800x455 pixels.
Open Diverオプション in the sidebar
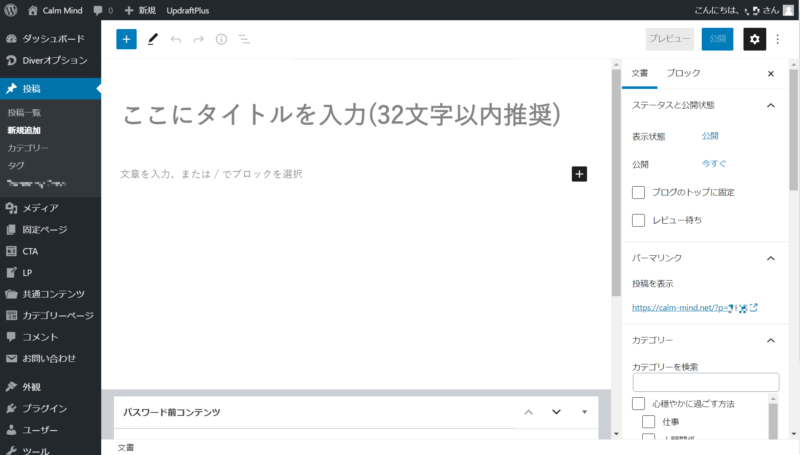tap(51, 60)
